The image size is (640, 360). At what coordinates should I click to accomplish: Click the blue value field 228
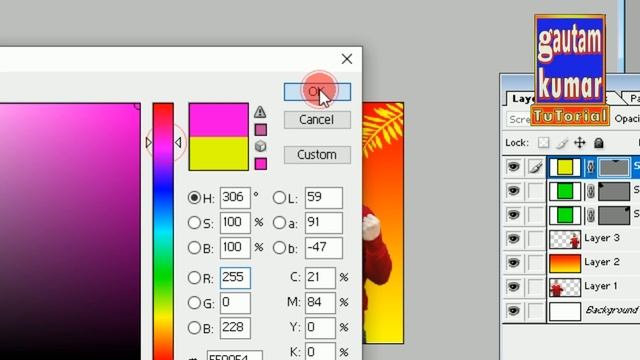pos(235,328)
